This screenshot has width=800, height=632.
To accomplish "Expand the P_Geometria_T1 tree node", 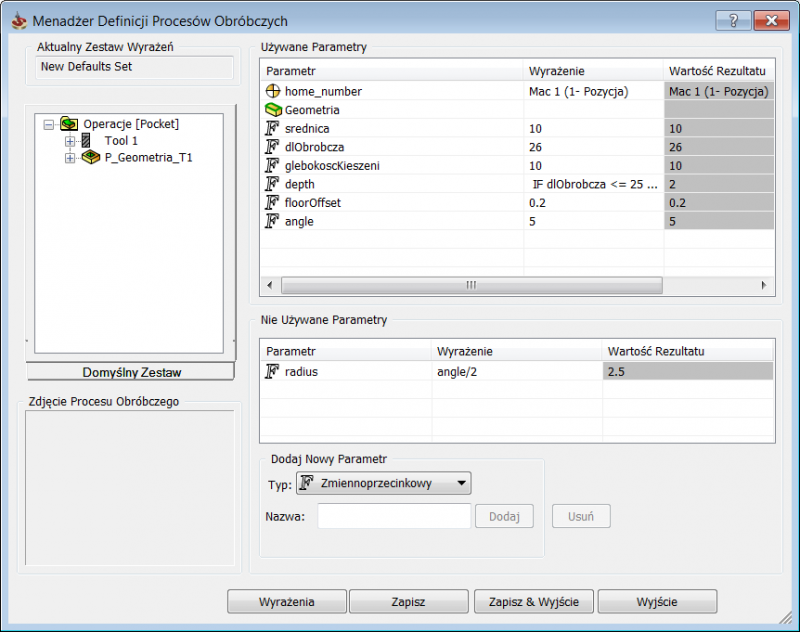I will point(70,158).
